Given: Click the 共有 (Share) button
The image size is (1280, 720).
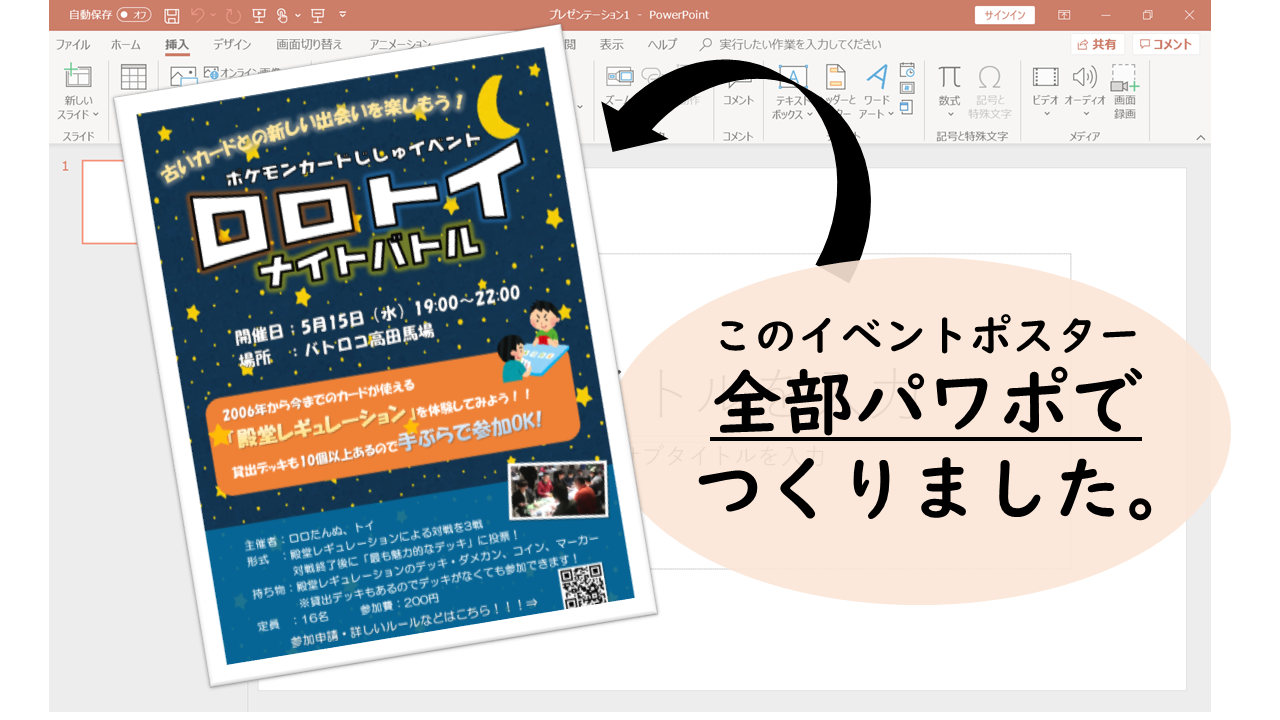Looking at the screenshot, I should (x=1097, y=44).
